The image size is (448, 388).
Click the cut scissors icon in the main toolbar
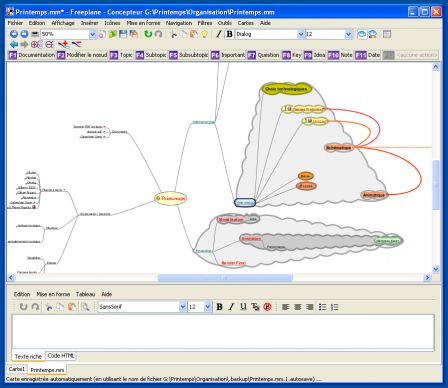pyautogui.click(x=173, y=34)
